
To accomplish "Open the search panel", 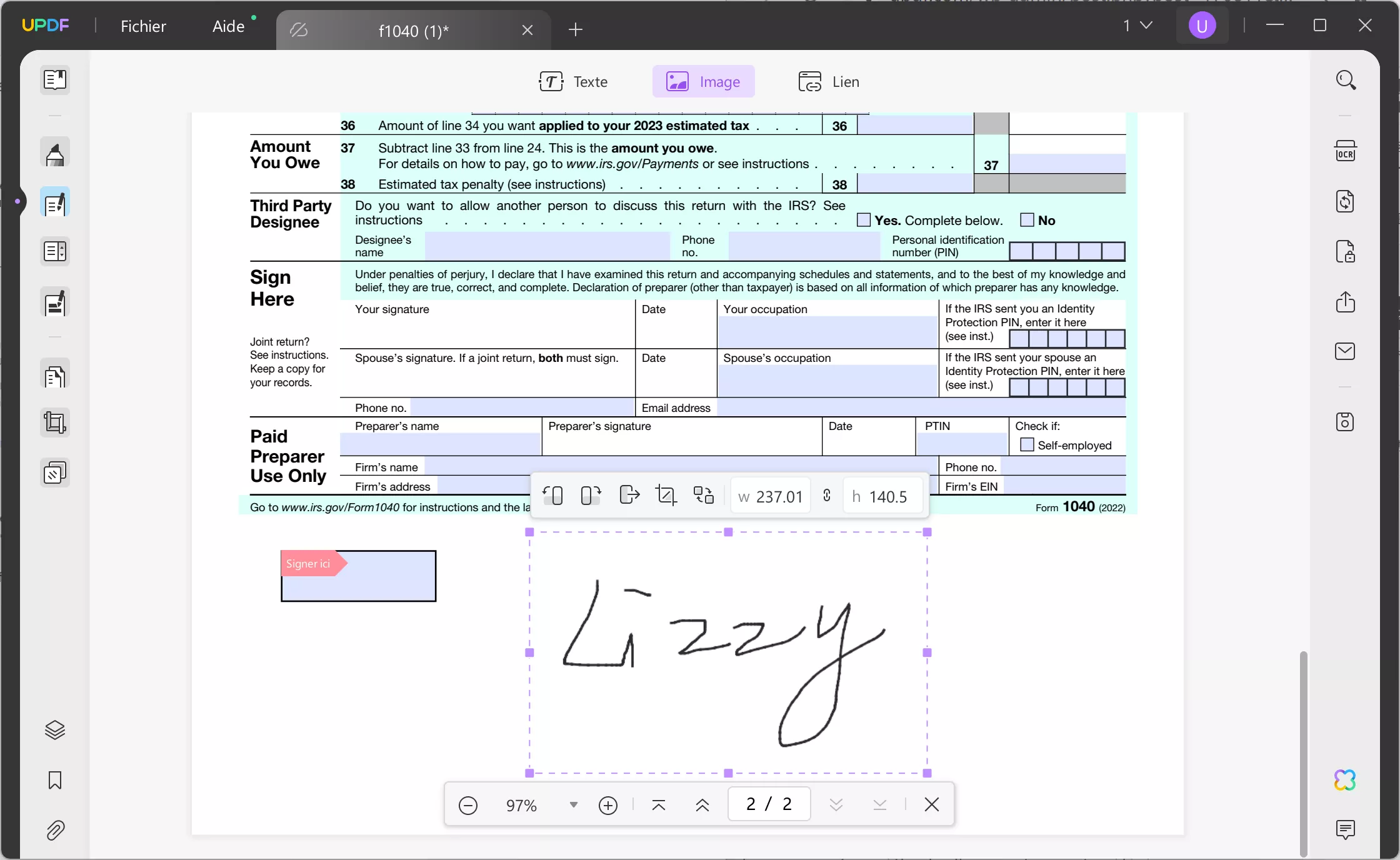I will click(x=1346, y=80).
